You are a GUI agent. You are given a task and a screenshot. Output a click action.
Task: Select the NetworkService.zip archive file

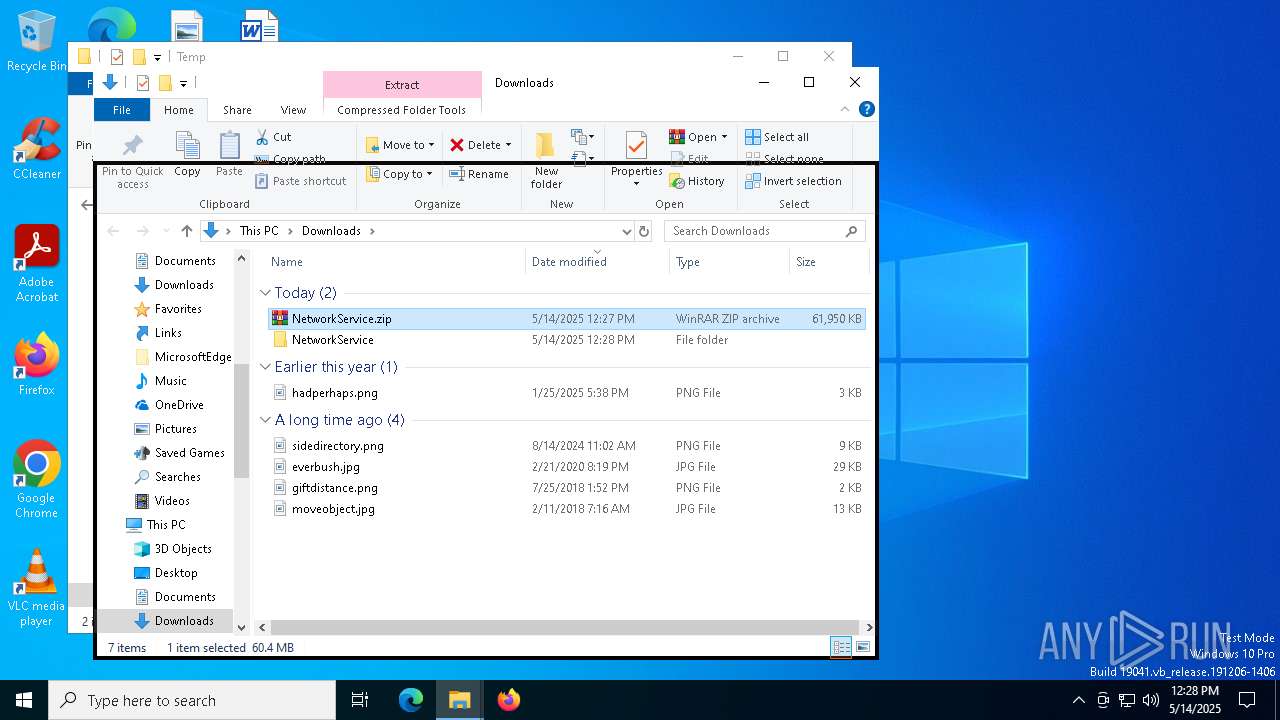[566, 319]
